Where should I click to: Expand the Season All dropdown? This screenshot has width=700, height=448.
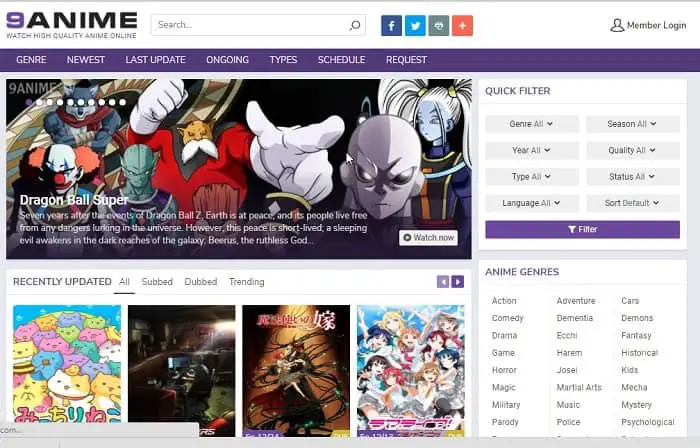[x=633, y=124]
